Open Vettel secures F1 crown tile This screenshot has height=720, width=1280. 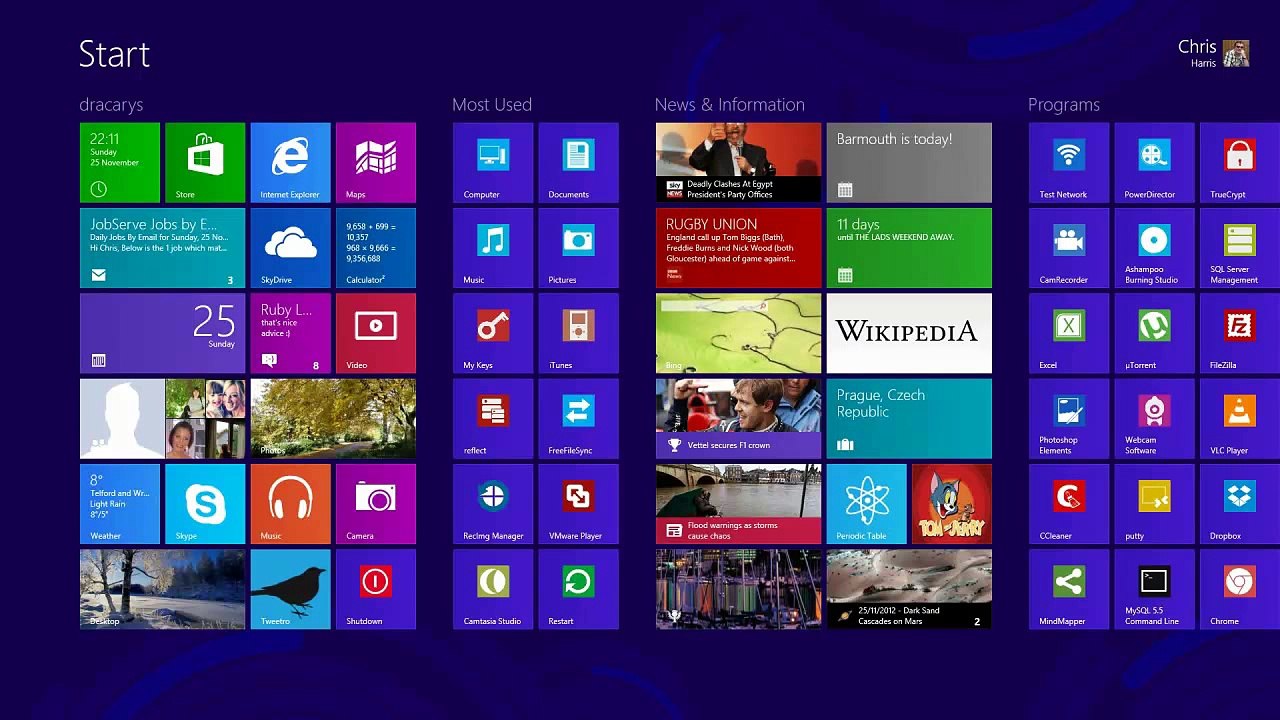tap(738, 419)
